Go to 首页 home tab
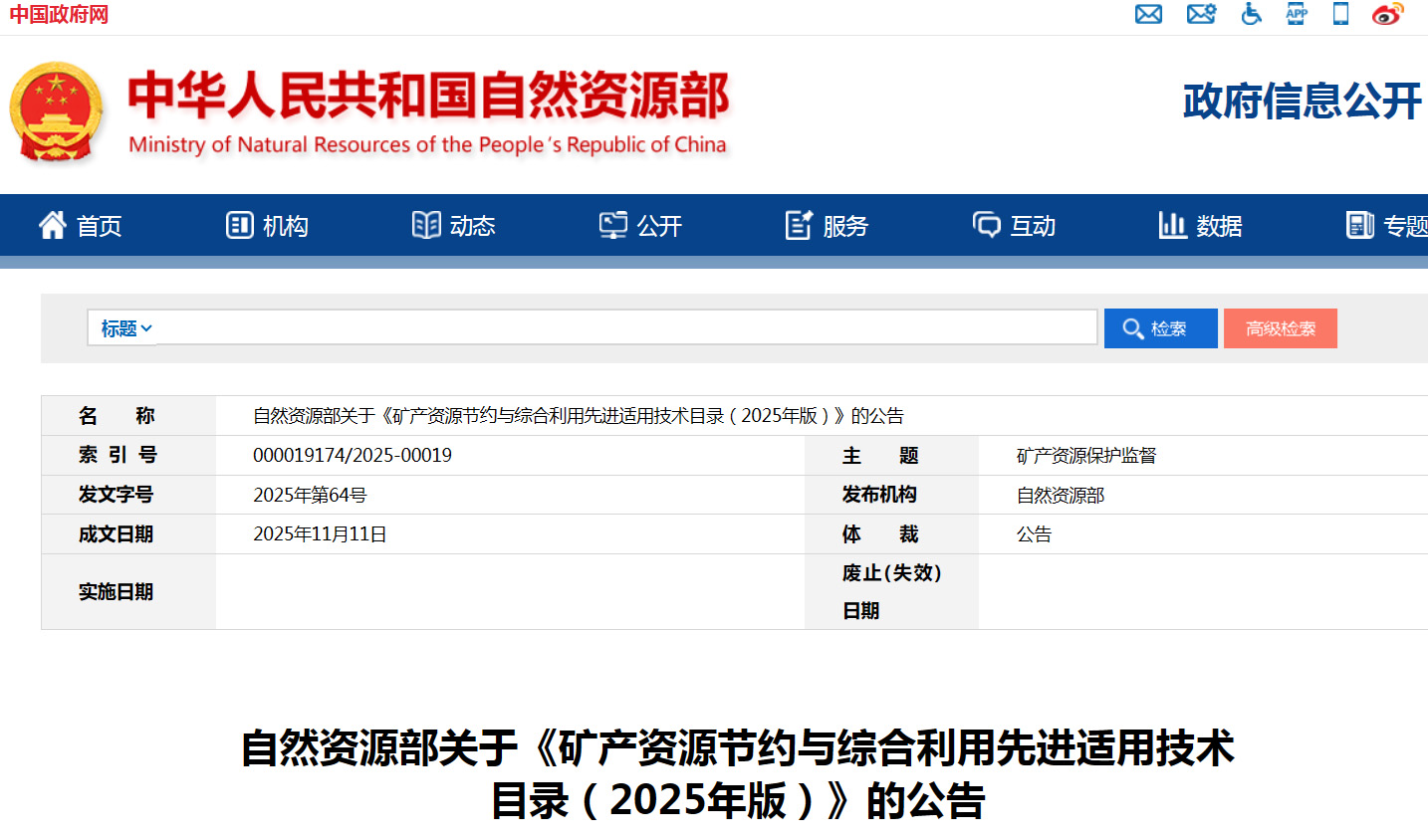The image size is (1428, 840). pos(81,226)
